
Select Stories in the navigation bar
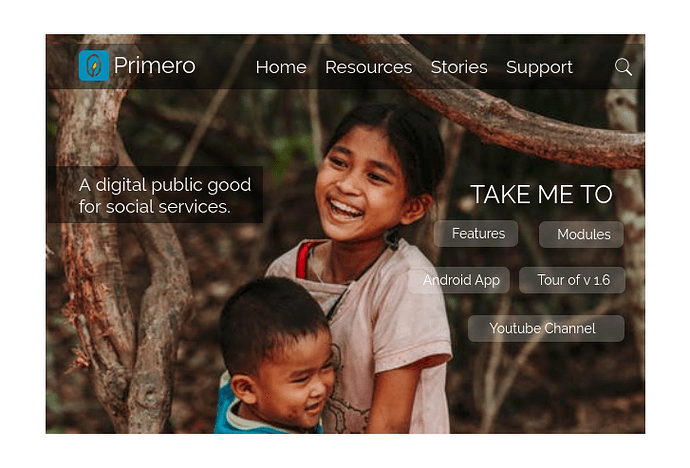coord(459,67)
